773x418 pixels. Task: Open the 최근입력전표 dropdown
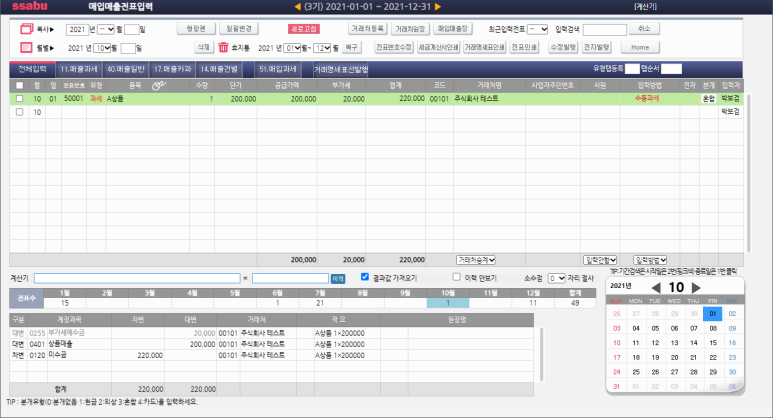pos(537,29)
